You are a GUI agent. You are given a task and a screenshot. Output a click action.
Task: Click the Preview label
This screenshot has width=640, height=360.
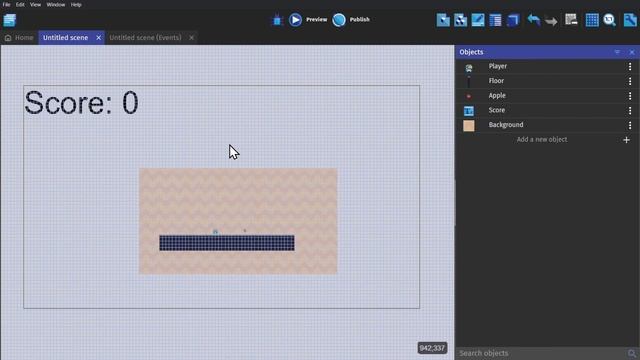pyautogui.click(x=316, y=20)
